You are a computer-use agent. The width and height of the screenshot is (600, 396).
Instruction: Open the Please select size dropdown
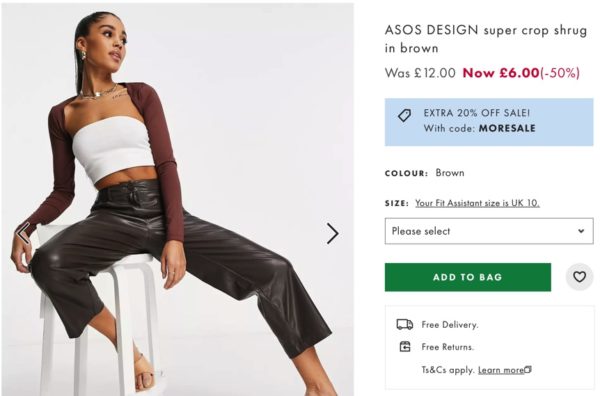pos(489,231)
